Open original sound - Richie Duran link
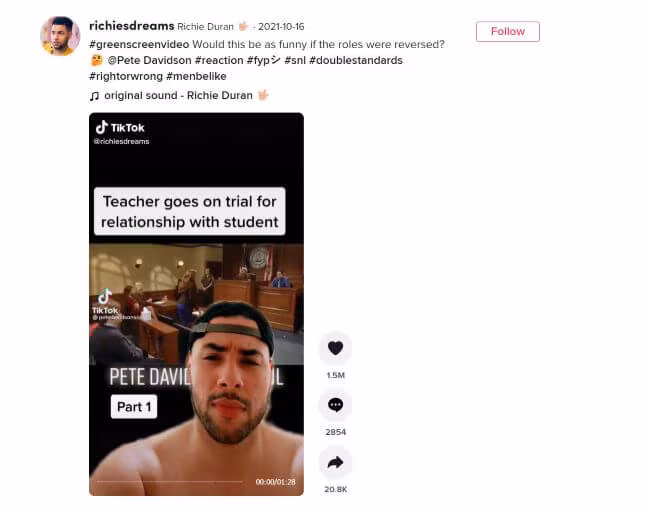650x512 pixels. click(x=178, y=96)
